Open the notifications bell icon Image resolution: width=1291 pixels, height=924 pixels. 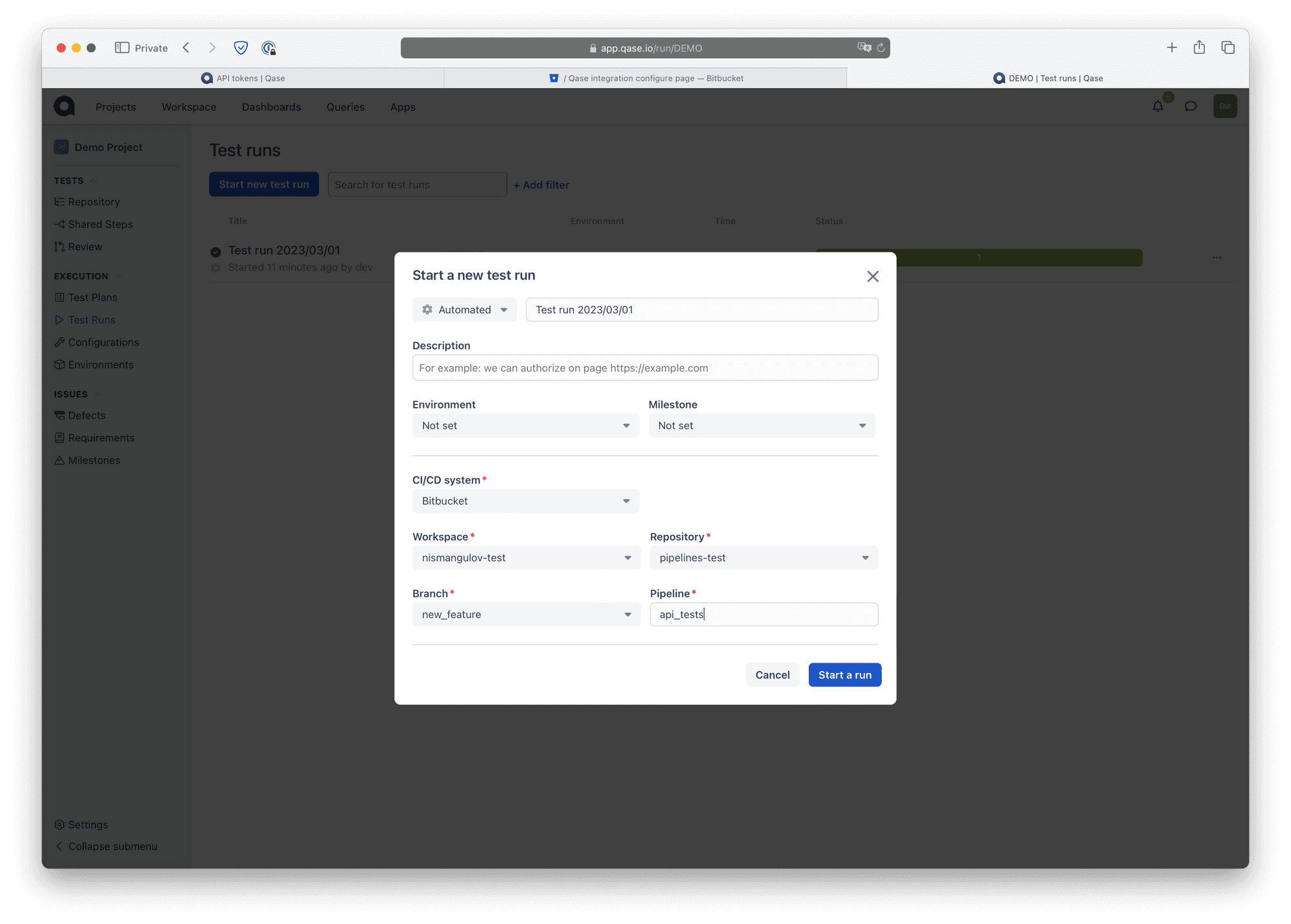pos(1158,106)
